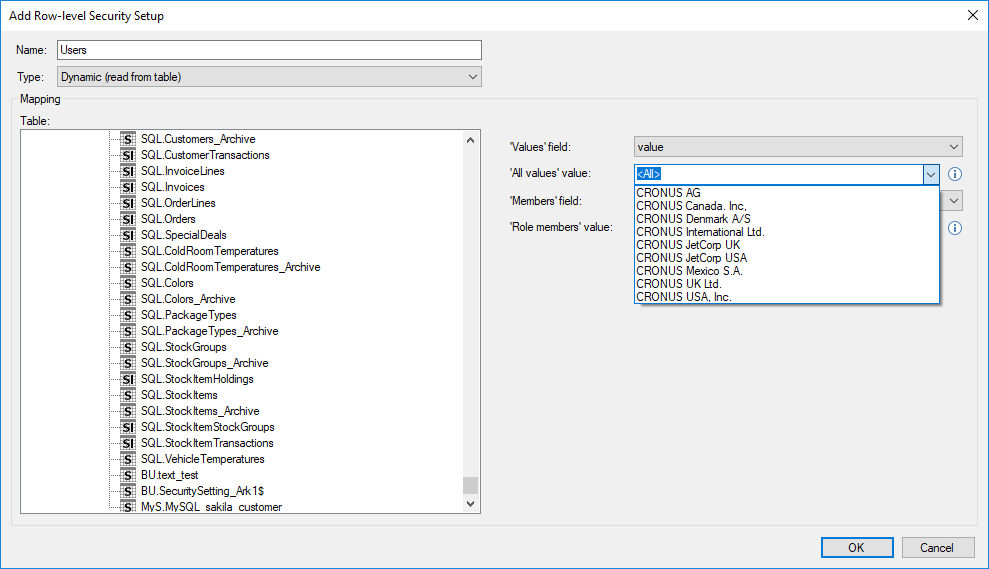This screenshot has width=989, height=569.
Task: Close the Add Row-level Security Setup window
Action: [973, 15]
